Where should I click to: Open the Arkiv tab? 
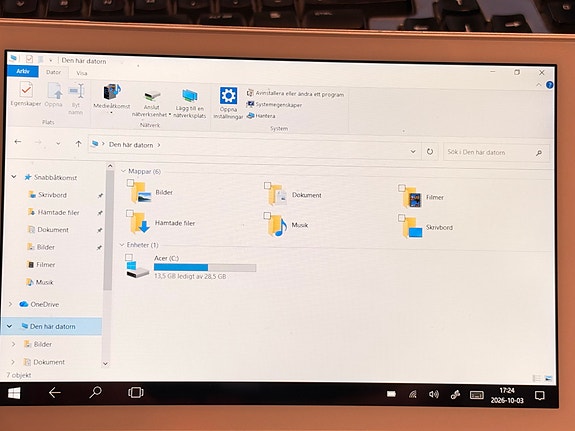point(23,71)
